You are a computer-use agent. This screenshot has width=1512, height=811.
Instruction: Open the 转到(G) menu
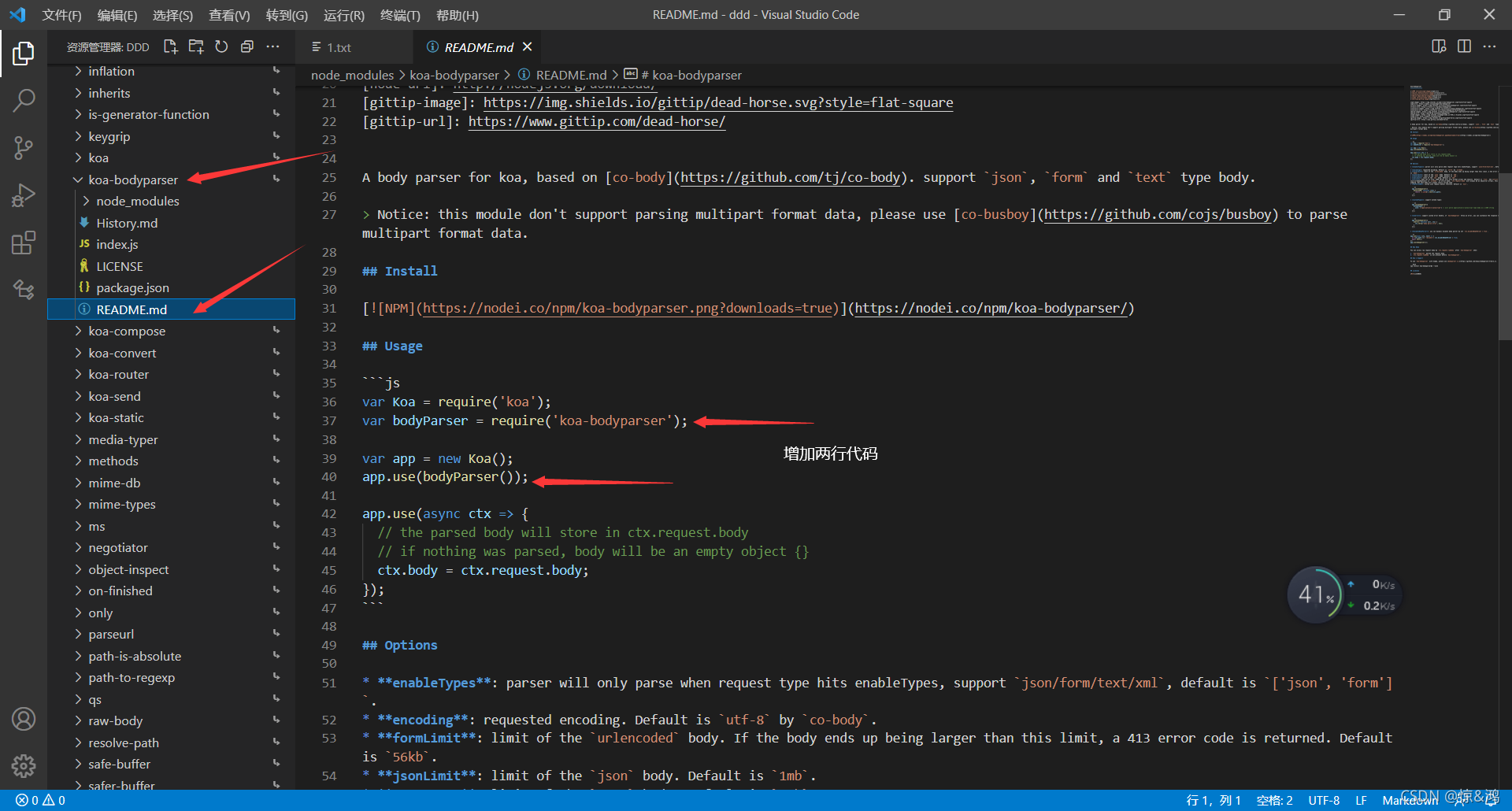[x=287, y=15]
